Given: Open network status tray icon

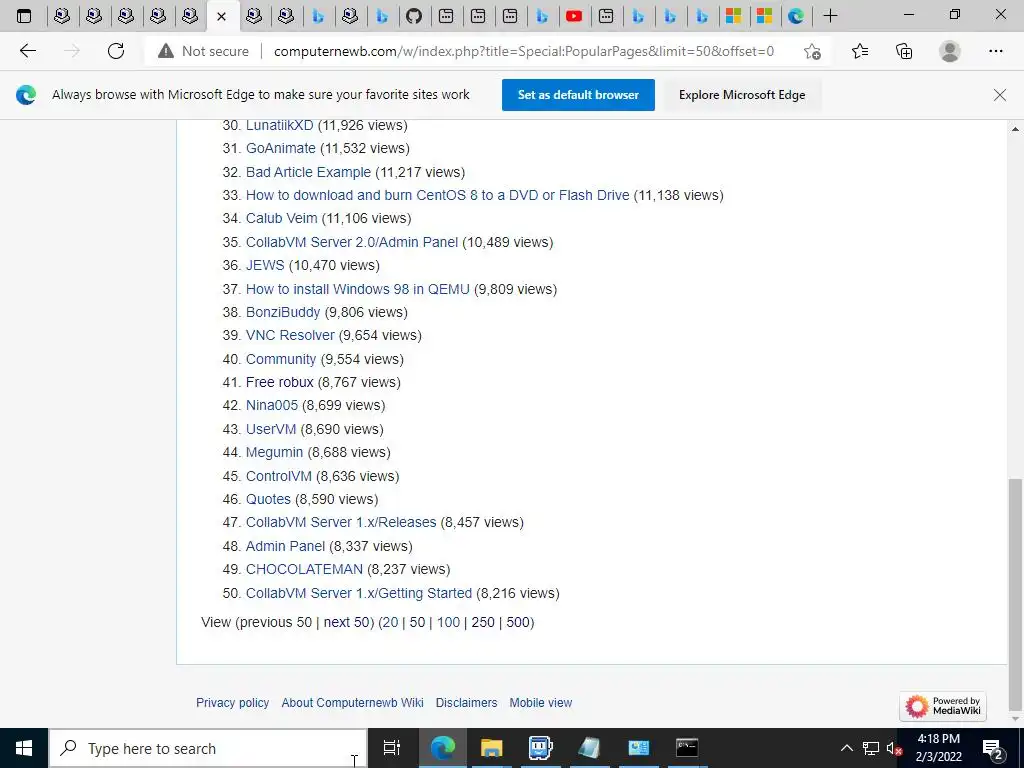Looking at the screenshot, I should [x=871, y=748].
